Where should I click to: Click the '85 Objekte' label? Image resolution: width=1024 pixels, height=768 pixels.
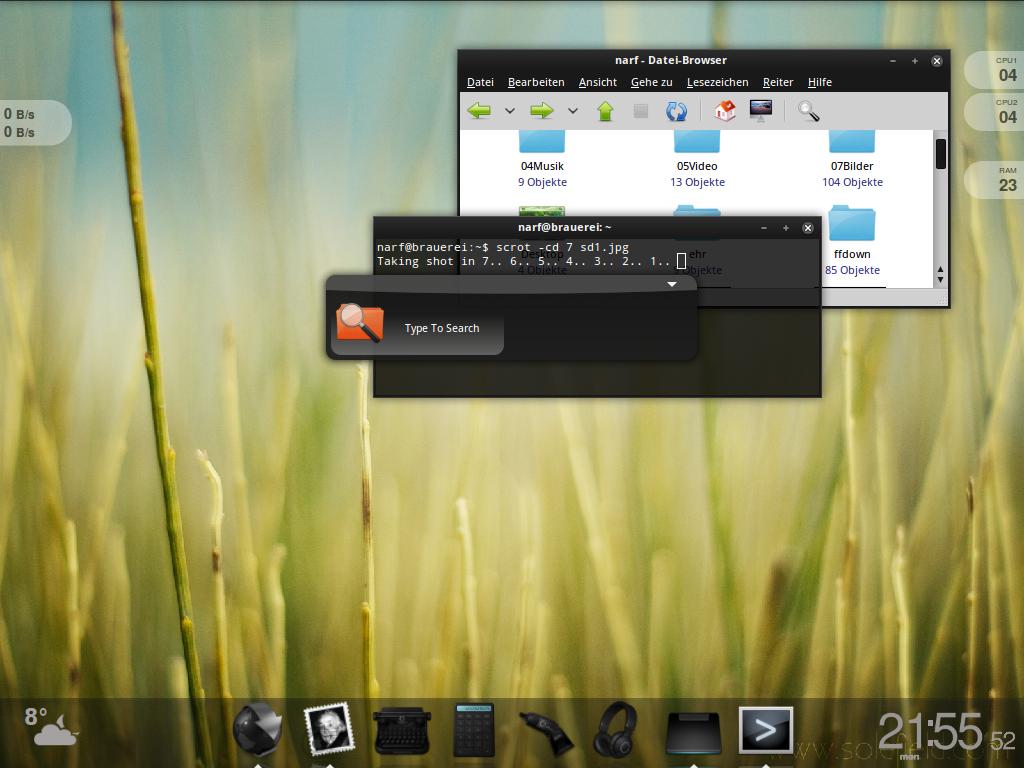852,270
